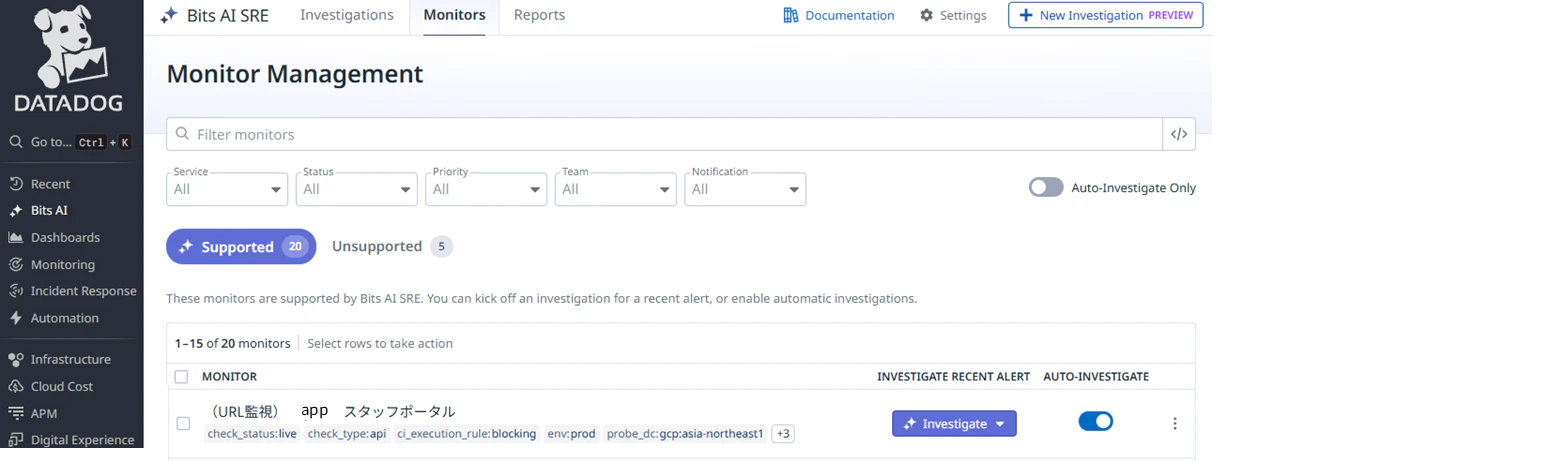
Task: Click the Bits AI sparkle icon in sidebar
Action: (16, 211)
